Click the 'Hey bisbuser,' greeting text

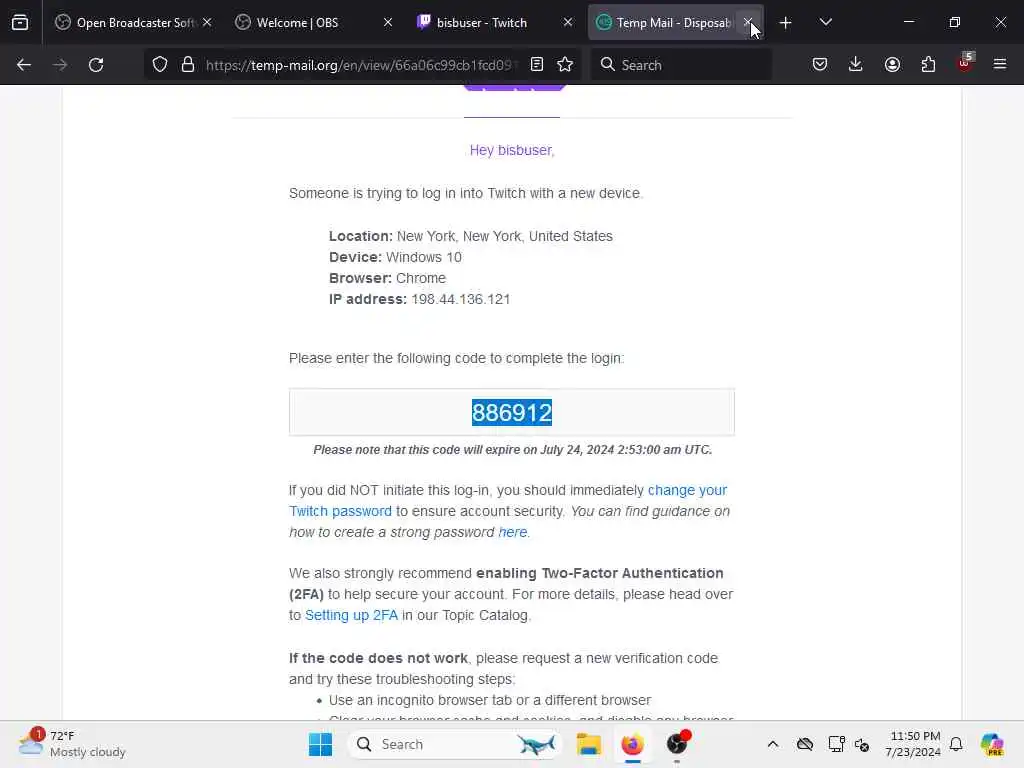point(512,150)
